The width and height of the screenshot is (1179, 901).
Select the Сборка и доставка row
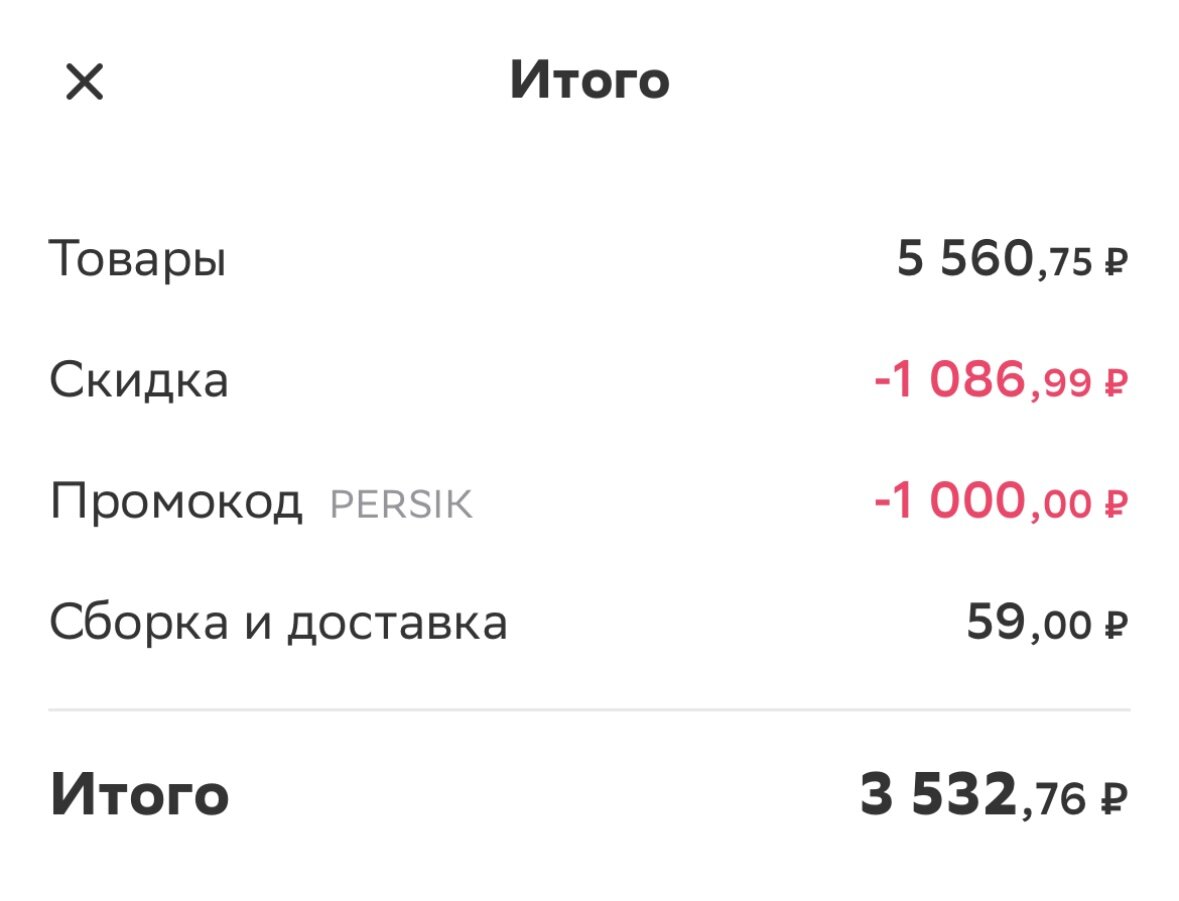click(280, 623)
